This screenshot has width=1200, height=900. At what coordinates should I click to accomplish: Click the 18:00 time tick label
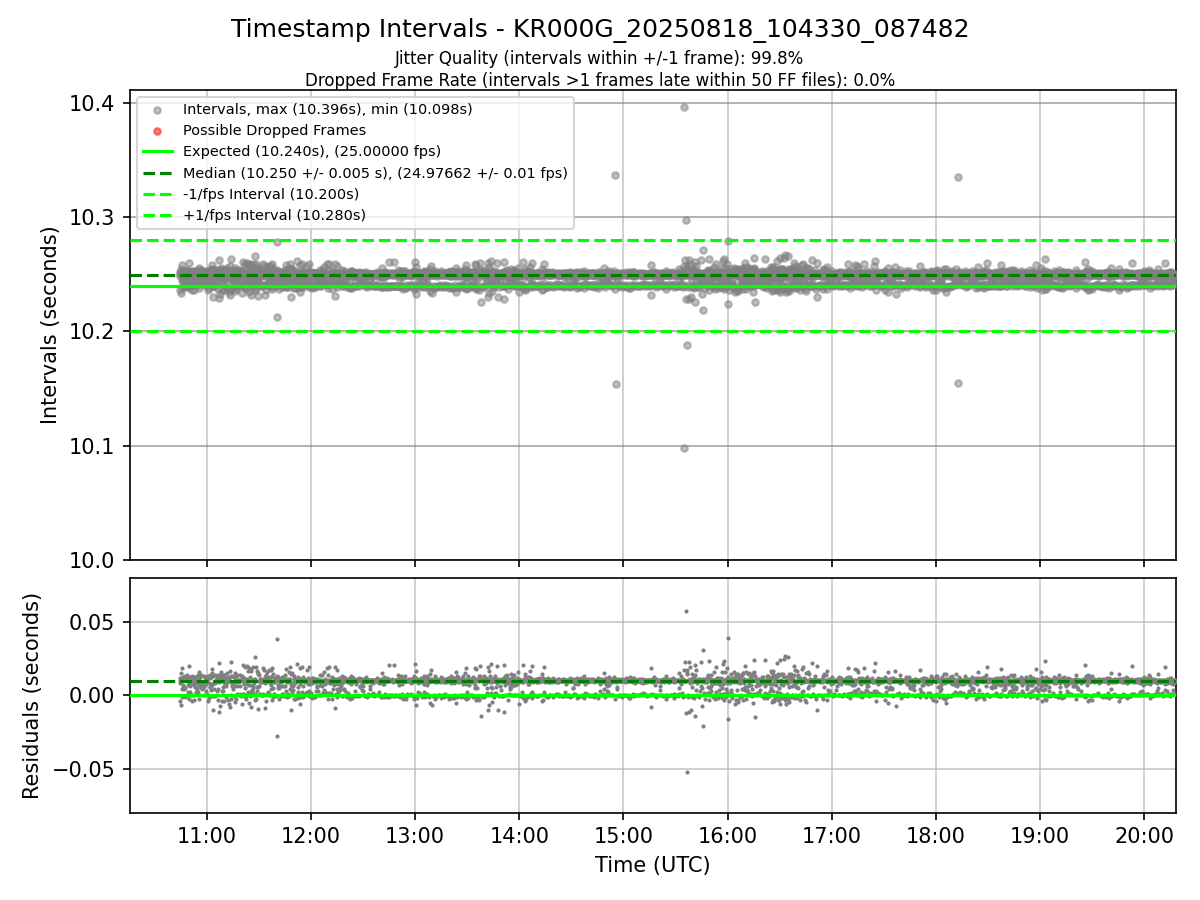coord(935,833)
